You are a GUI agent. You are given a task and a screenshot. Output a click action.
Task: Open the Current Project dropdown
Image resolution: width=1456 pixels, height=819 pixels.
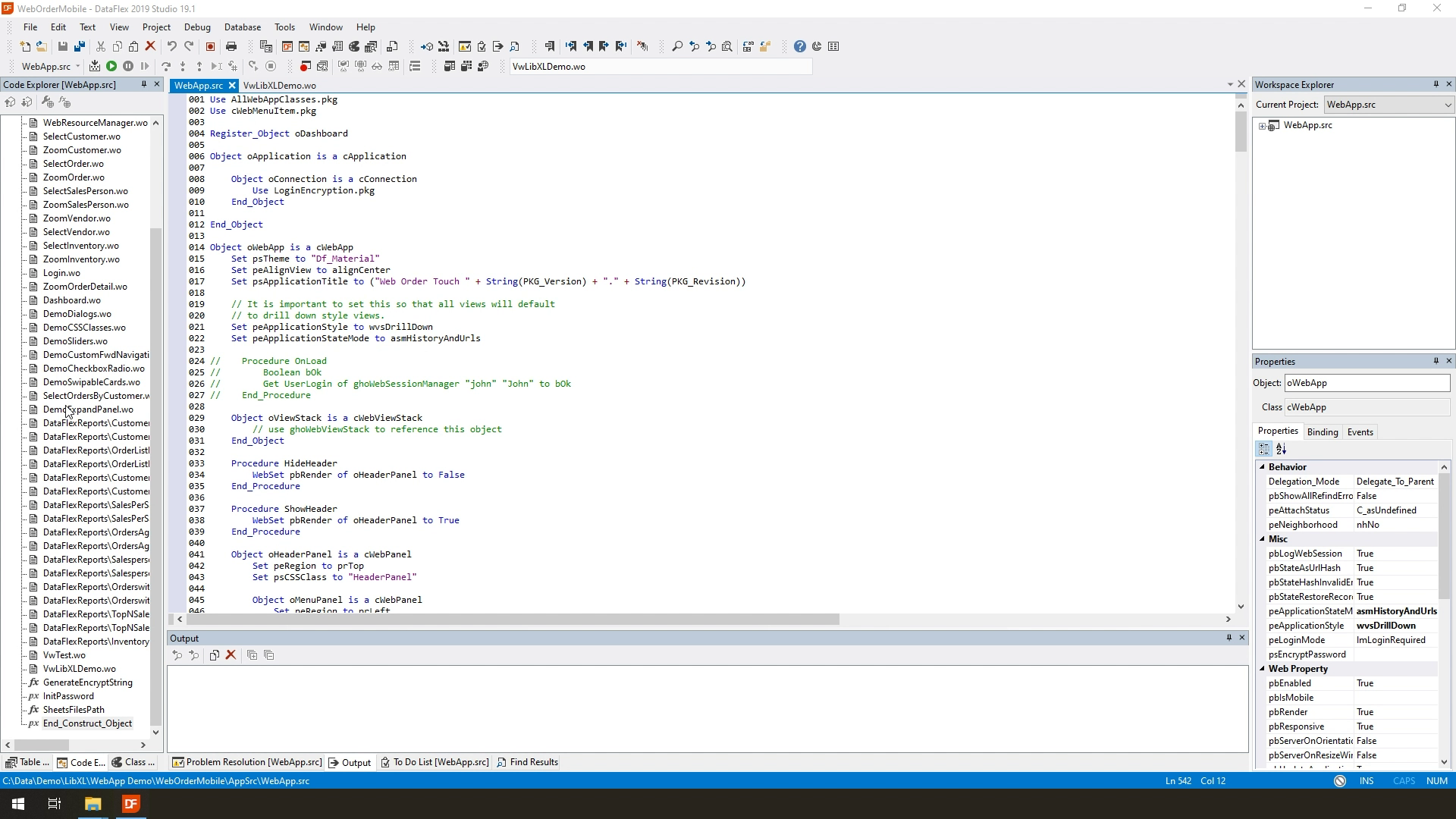(1447, 105)
